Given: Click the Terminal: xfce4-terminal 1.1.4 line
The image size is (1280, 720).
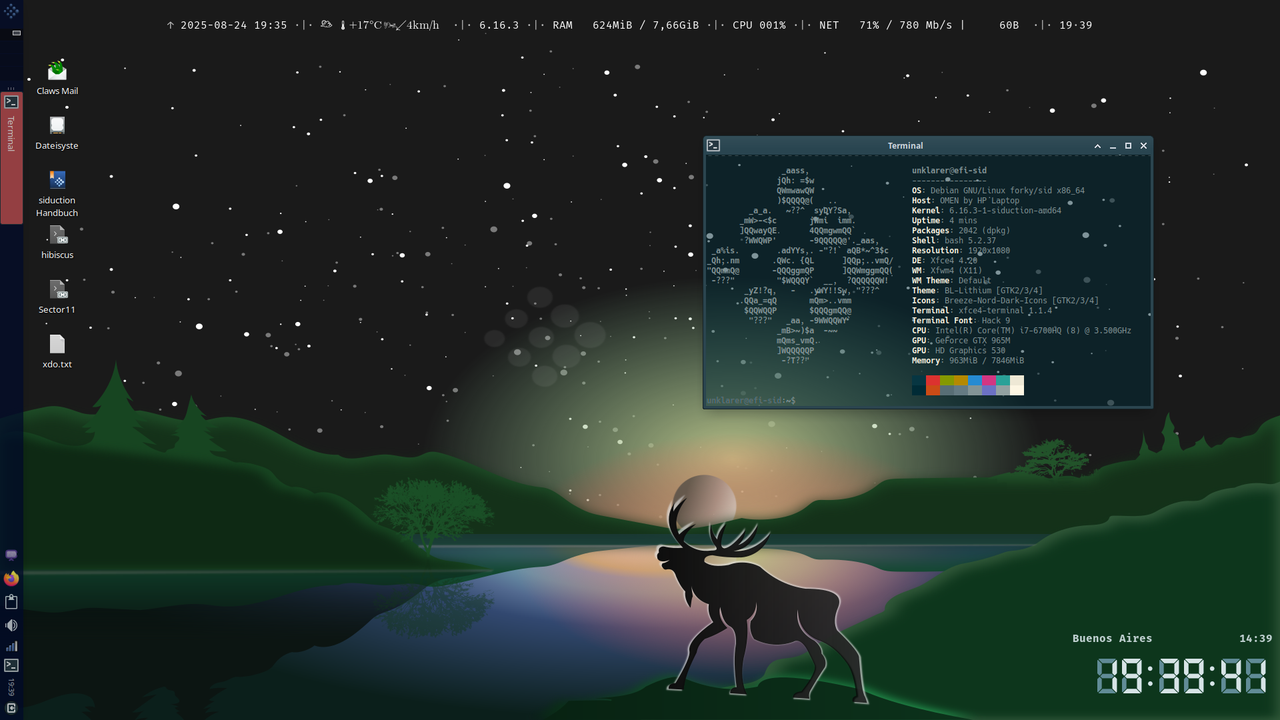Looking at the screenshot, I should point(982,310).
